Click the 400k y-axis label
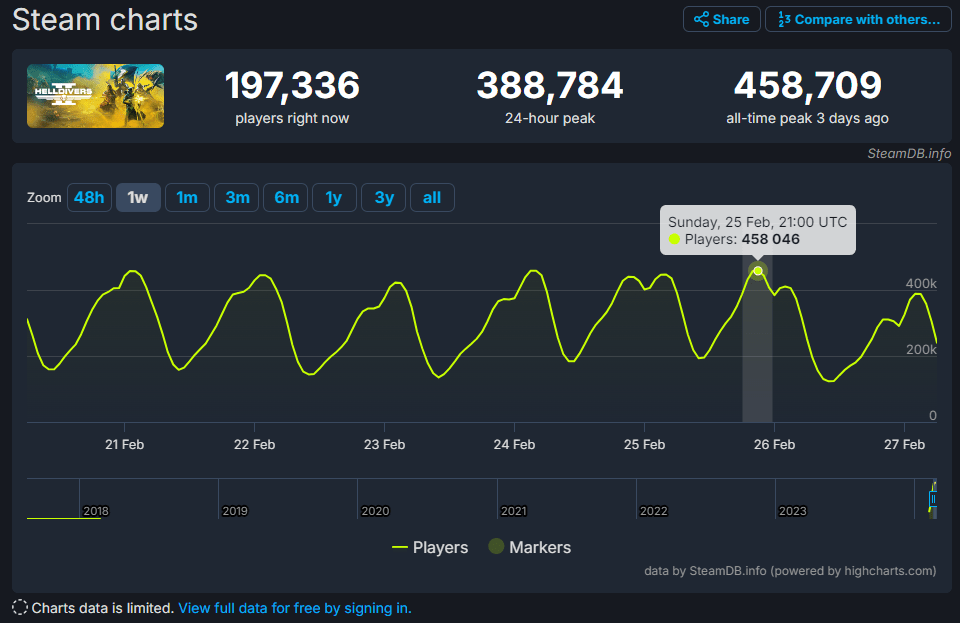Image resolution: width=960 pixels, height=623 pixels. tap(921, 283)
